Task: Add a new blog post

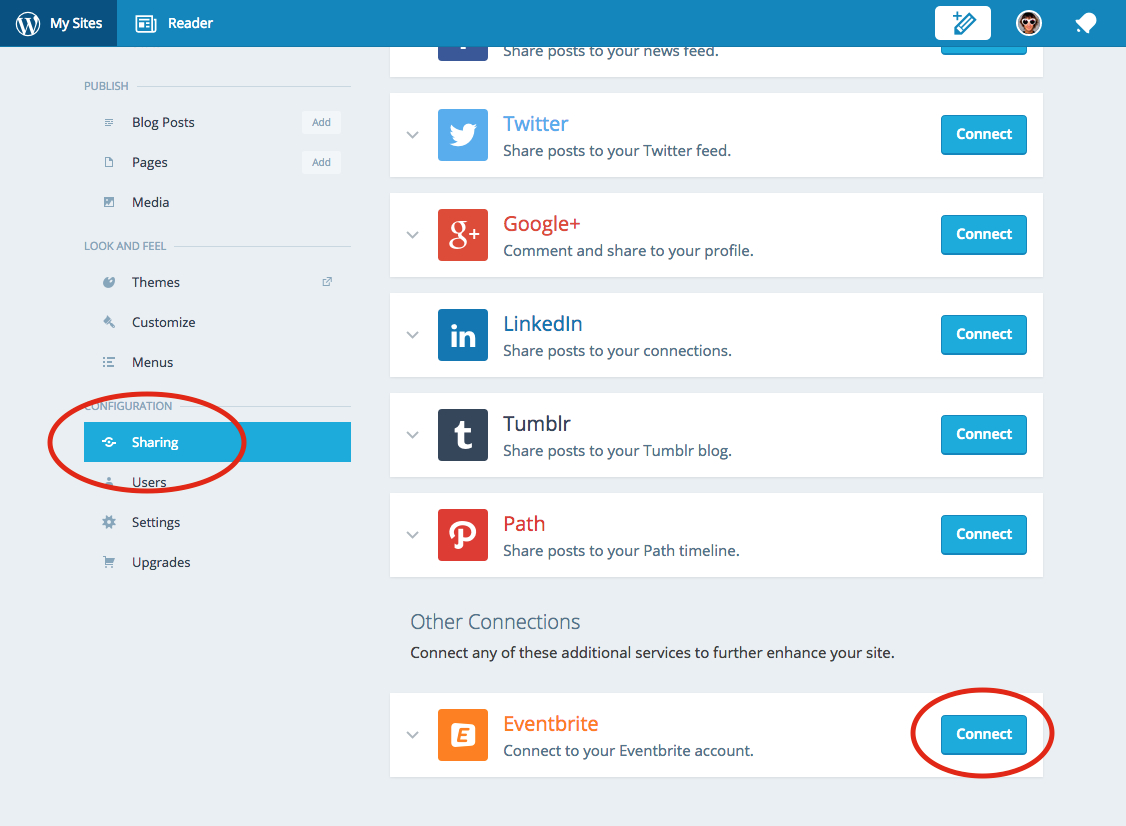Action: click(x=321, y=122)
